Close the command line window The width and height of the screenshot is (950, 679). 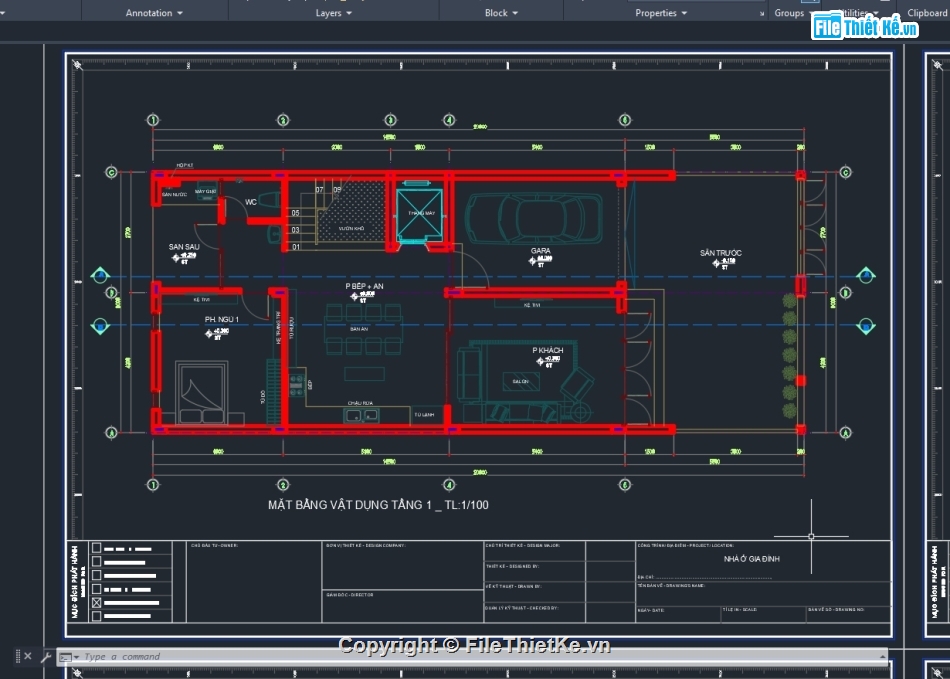point(28,657)
